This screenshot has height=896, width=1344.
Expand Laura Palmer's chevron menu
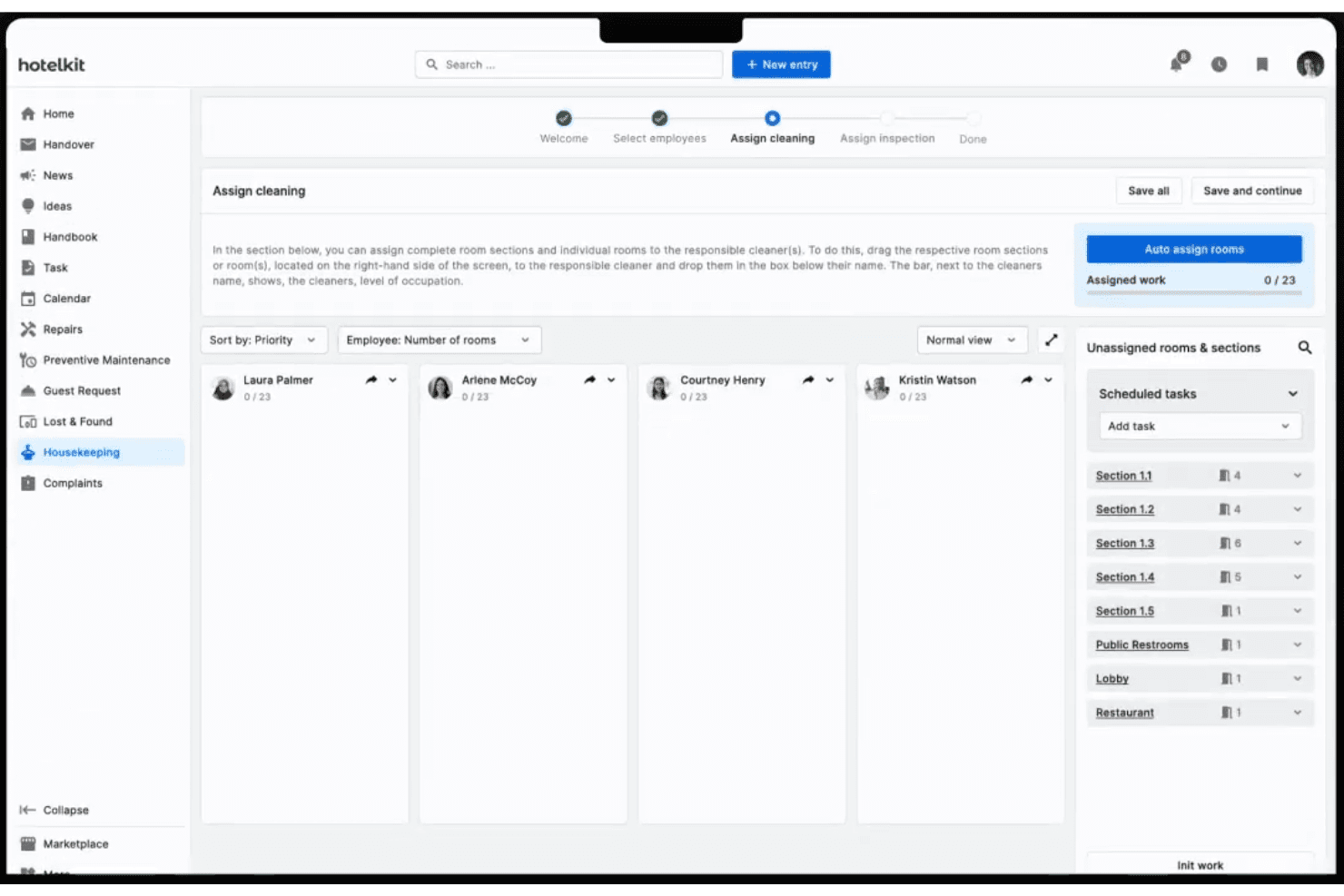[x=393, y=380]
